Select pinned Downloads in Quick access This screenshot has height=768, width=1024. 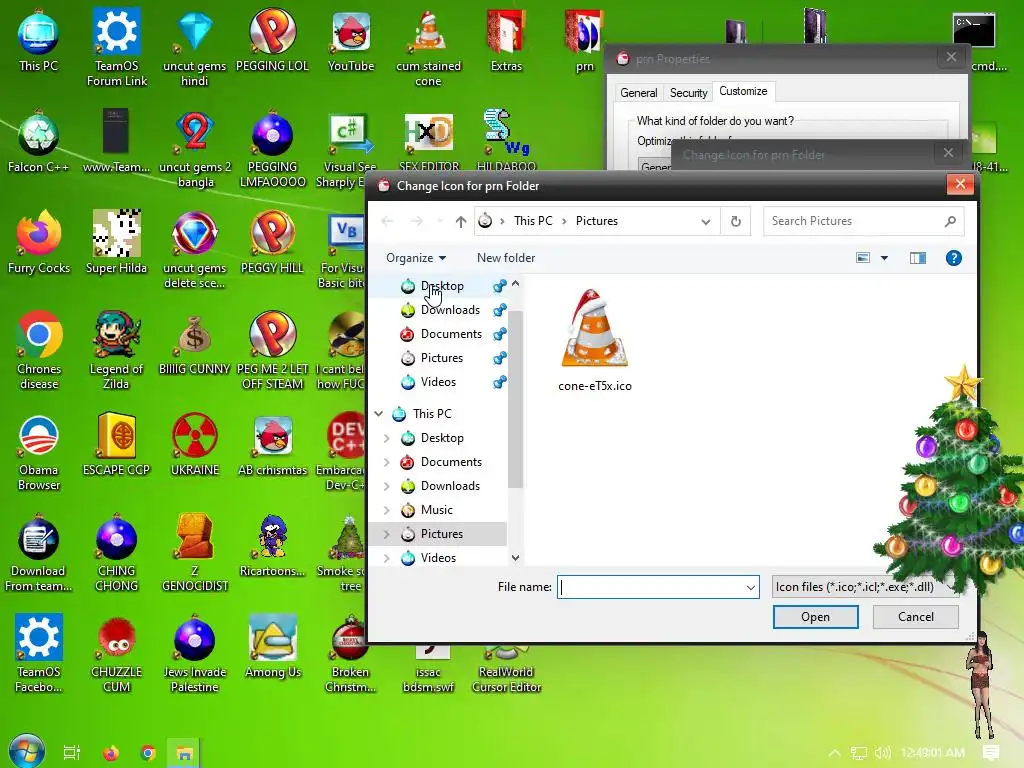[450, 310]
